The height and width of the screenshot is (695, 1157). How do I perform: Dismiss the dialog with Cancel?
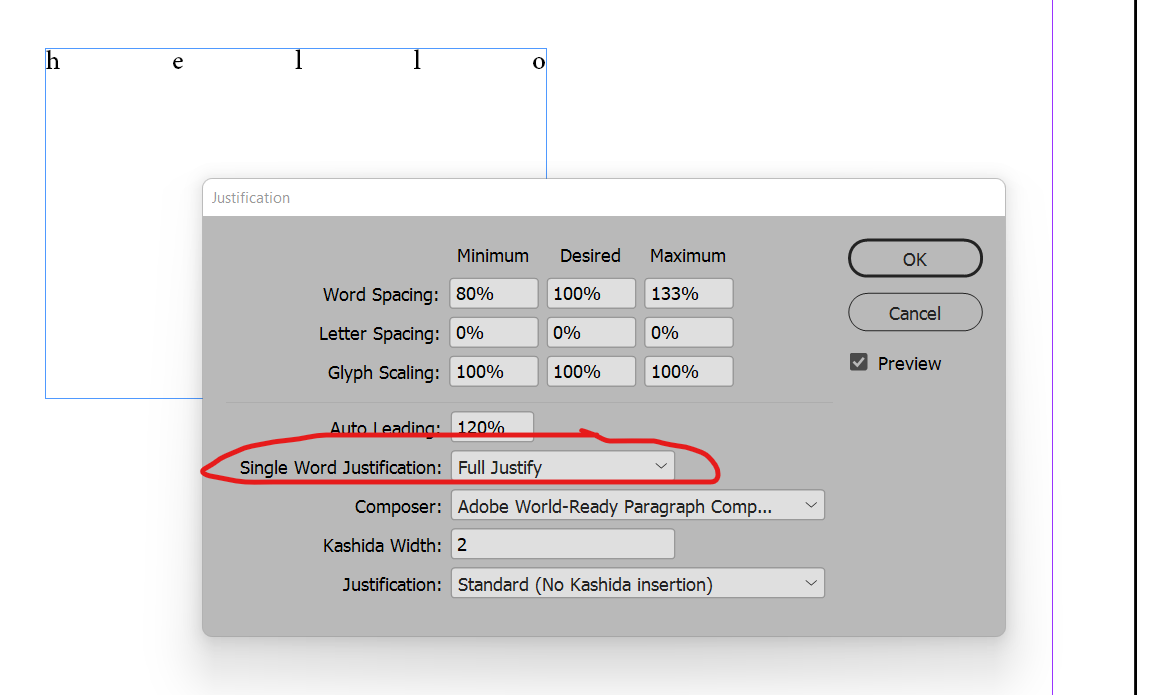[915, 313]
